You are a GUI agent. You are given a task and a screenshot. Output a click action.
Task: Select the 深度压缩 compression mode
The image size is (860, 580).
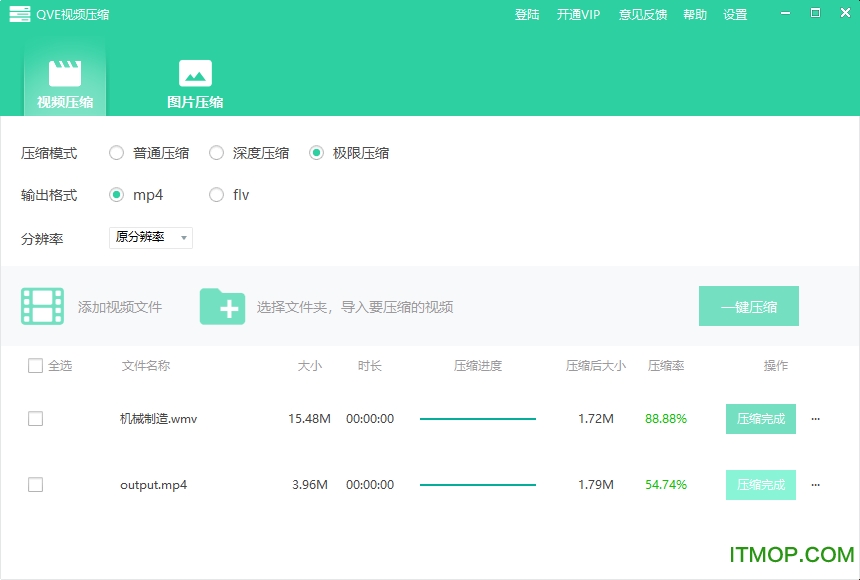(x=216, y=153)
